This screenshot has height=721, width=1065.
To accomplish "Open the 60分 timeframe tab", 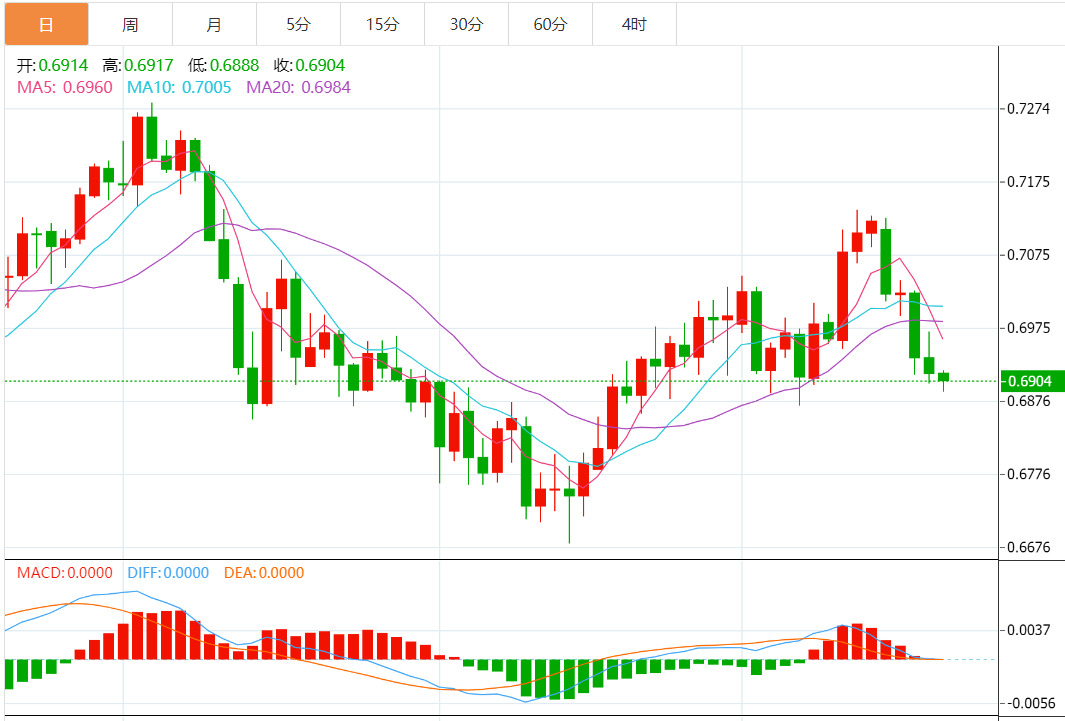I will pos(550,25).
